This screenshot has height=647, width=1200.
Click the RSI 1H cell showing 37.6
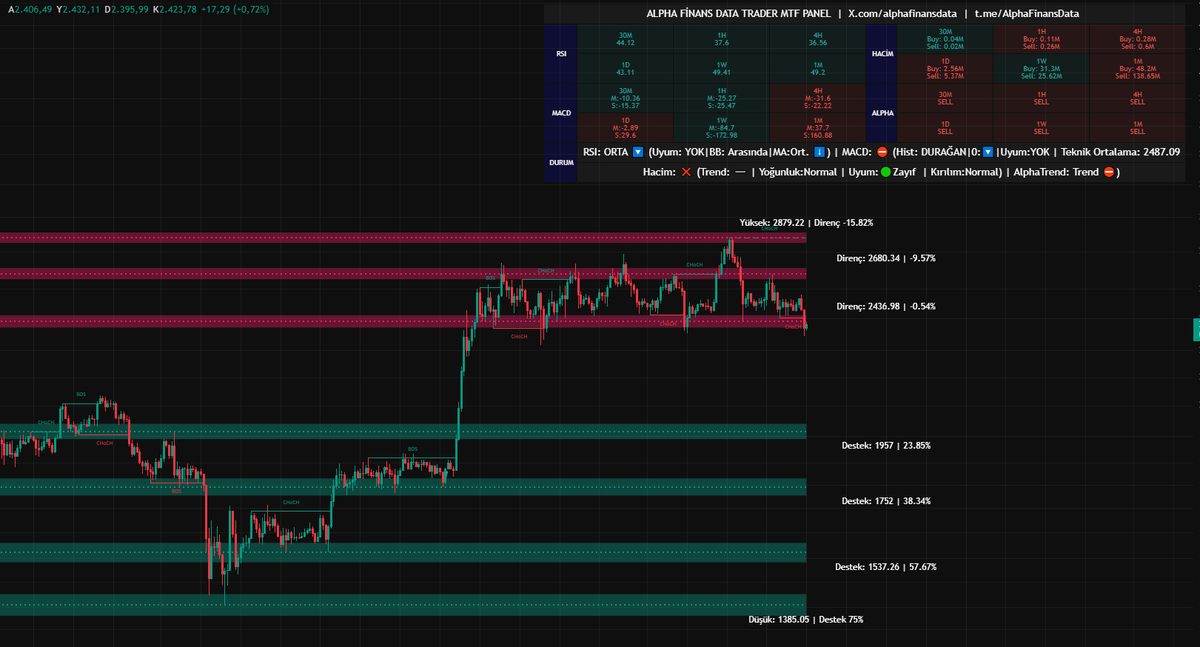pos(721,39)
